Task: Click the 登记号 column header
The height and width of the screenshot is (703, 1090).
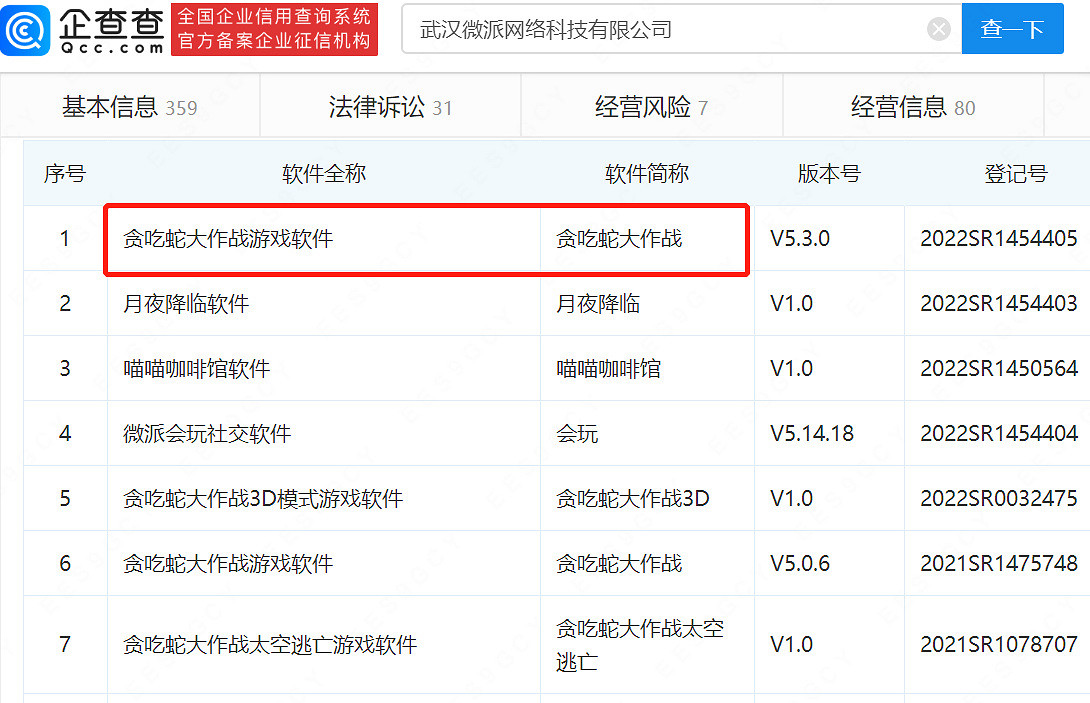Action: [1016, 173]
